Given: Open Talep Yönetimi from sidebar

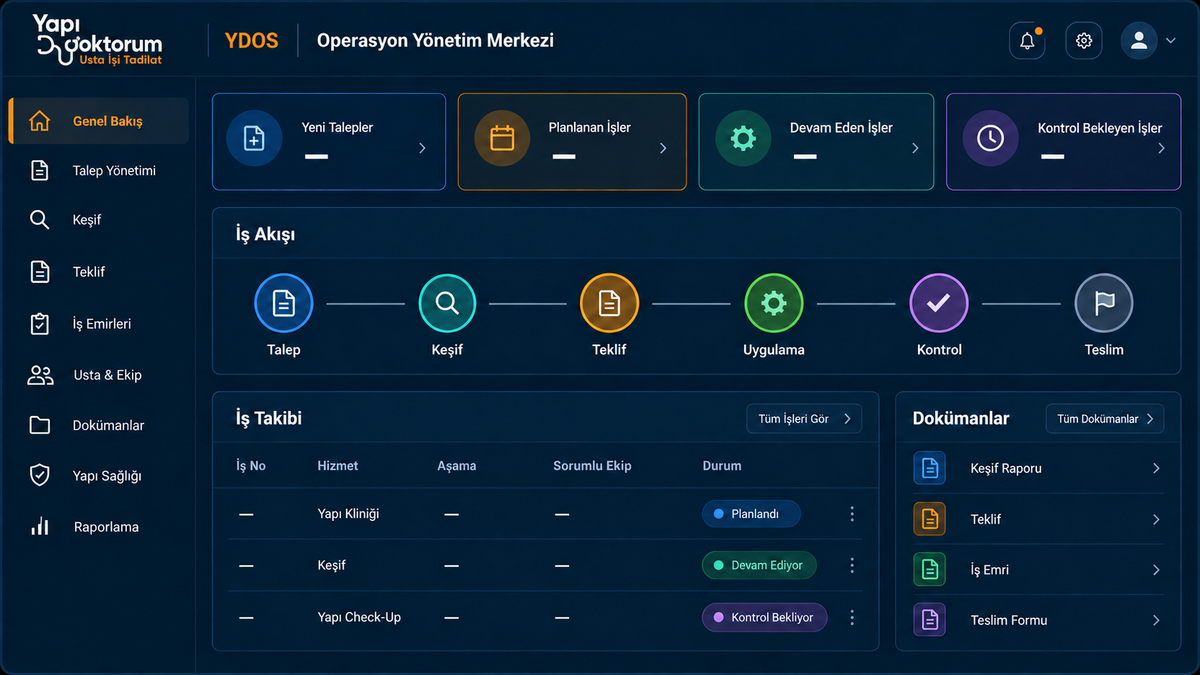Looking at the screenshot, I should click(x=98, y=171).
